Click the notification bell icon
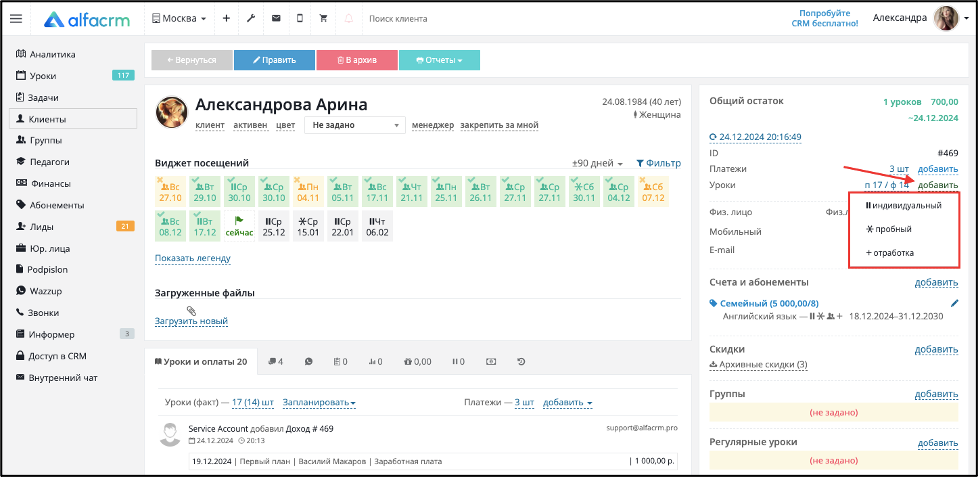The width and height of the screenshot is (979, 479). [x=348, y=19]
